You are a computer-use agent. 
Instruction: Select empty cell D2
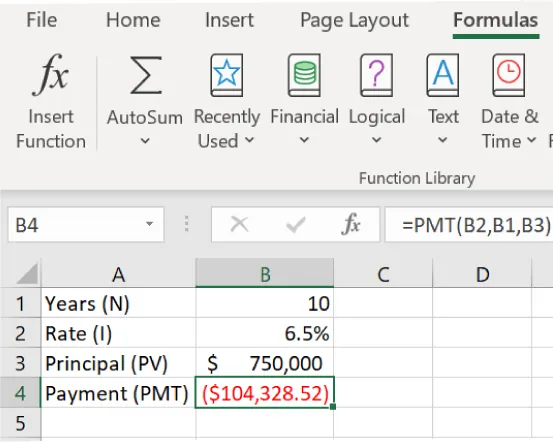tap(482, 333)
